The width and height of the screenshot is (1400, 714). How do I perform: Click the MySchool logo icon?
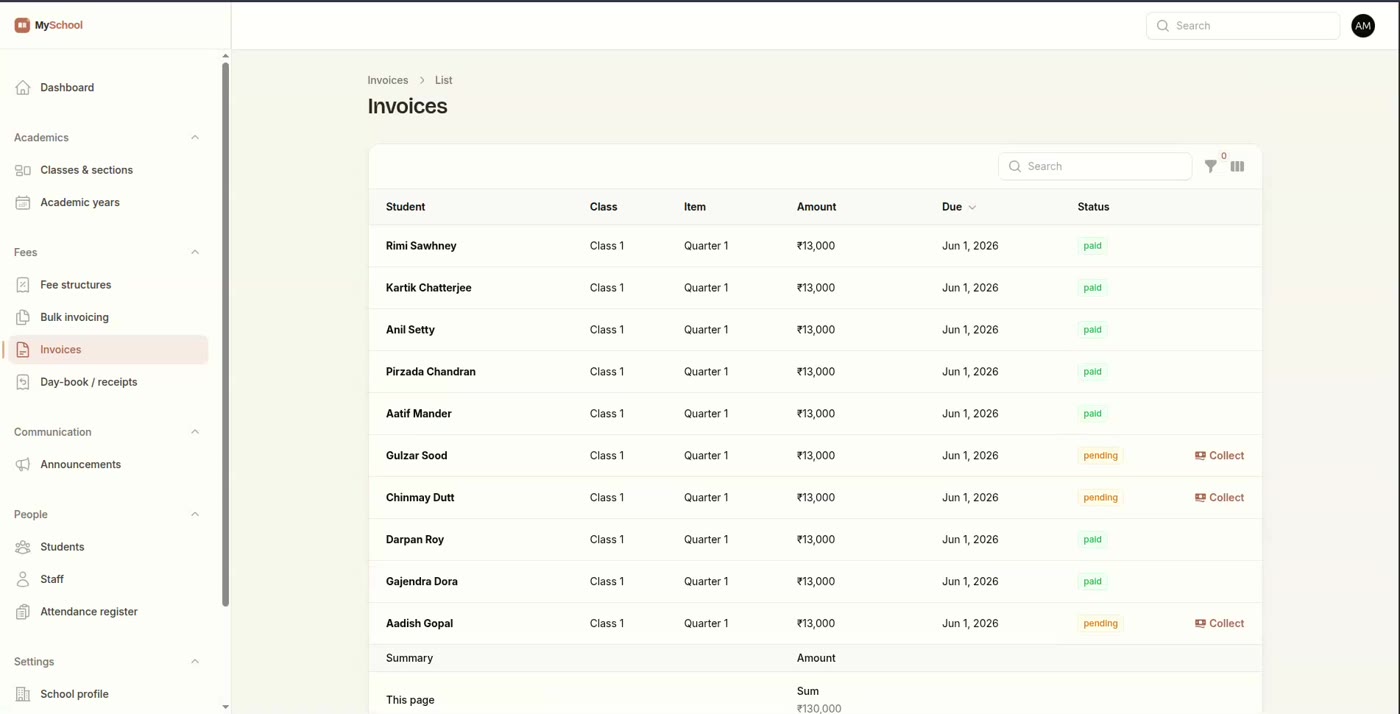[22, 25]
